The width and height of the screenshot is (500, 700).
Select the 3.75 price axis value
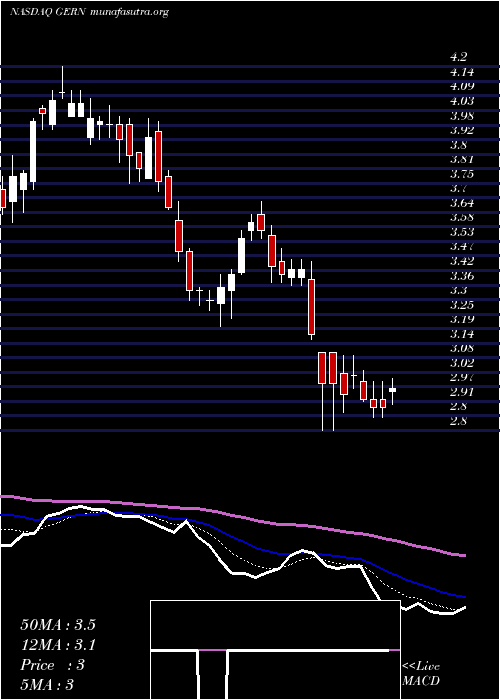pos(462,174)
